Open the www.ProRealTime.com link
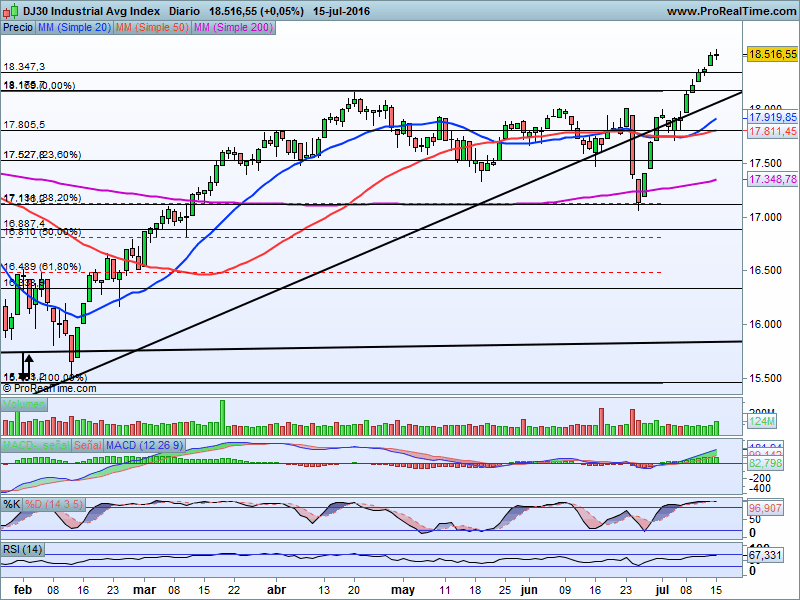800x600 pixels. coord(732,11)
